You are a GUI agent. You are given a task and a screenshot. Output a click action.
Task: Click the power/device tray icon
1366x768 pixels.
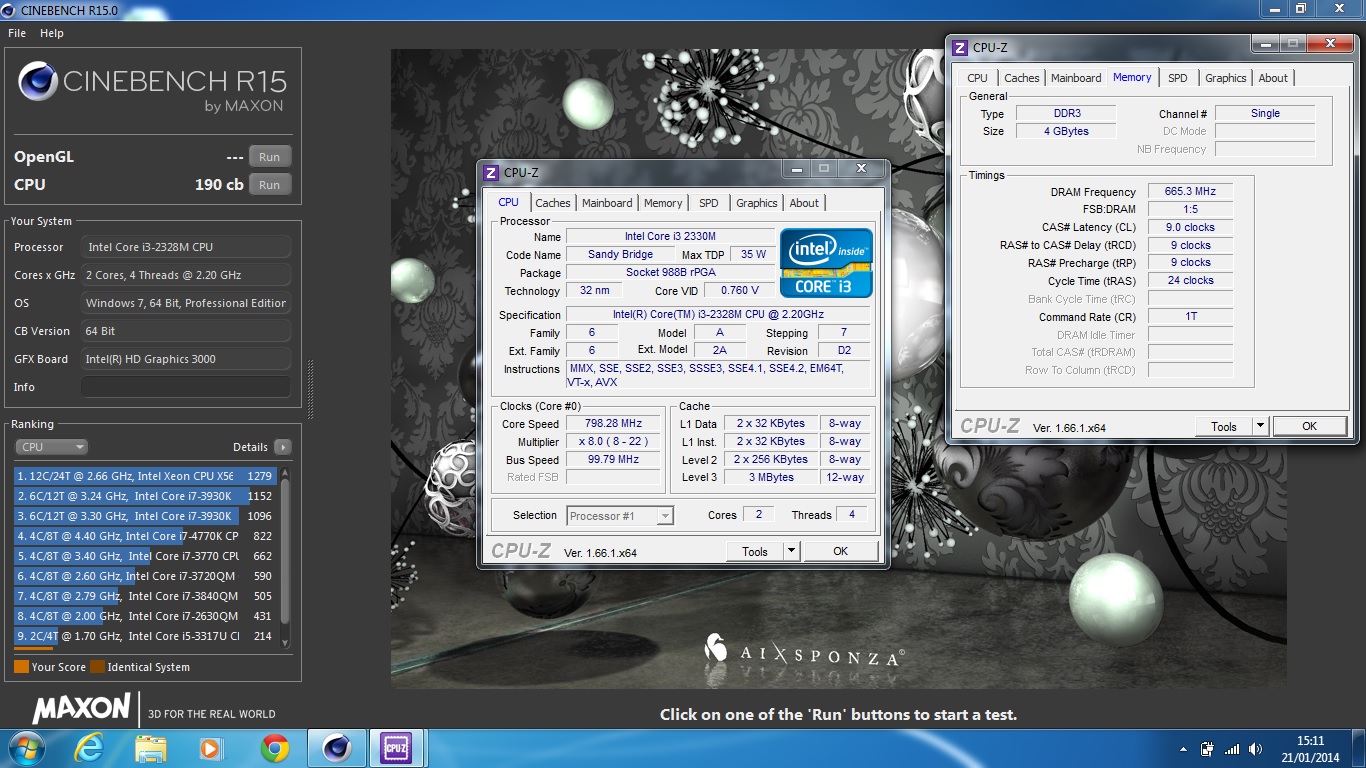click(1208, 749)
